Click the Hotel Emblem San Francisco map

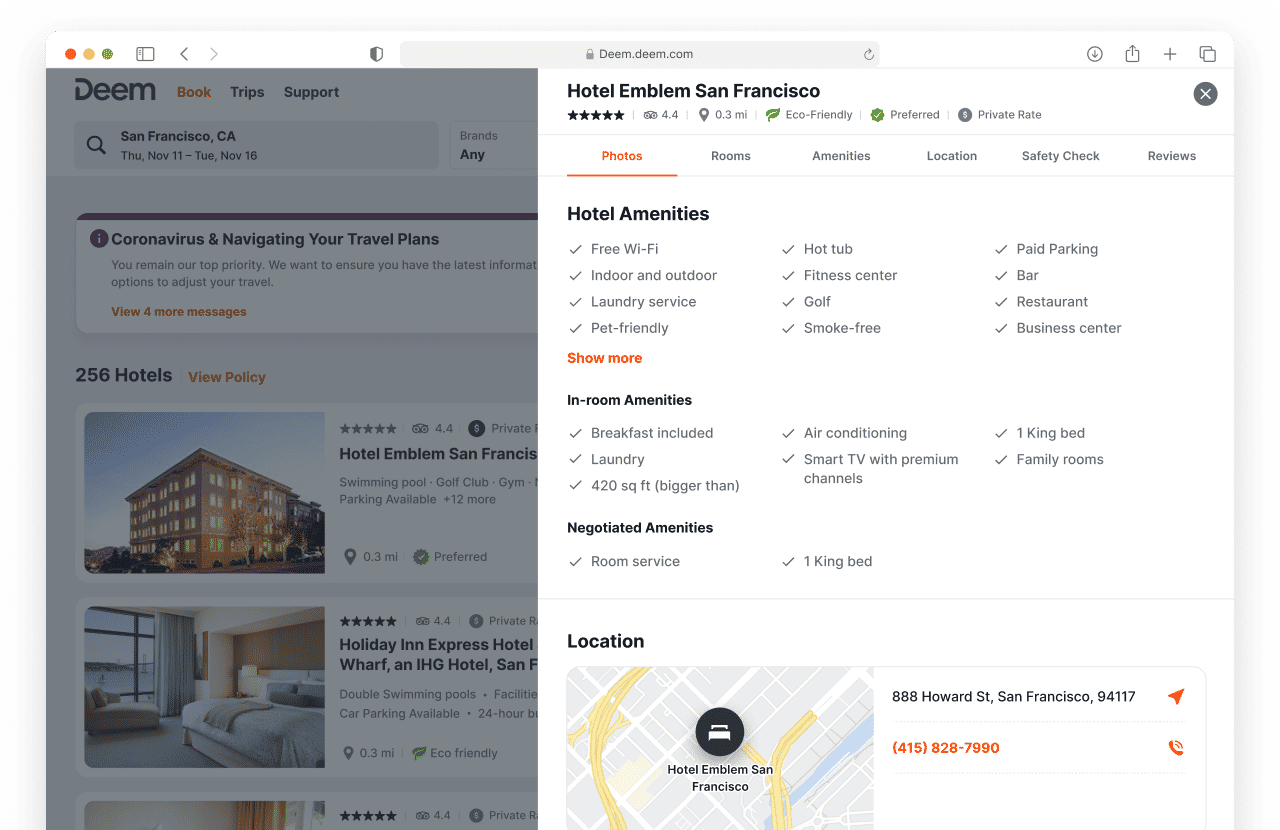(x=720, y=748)
